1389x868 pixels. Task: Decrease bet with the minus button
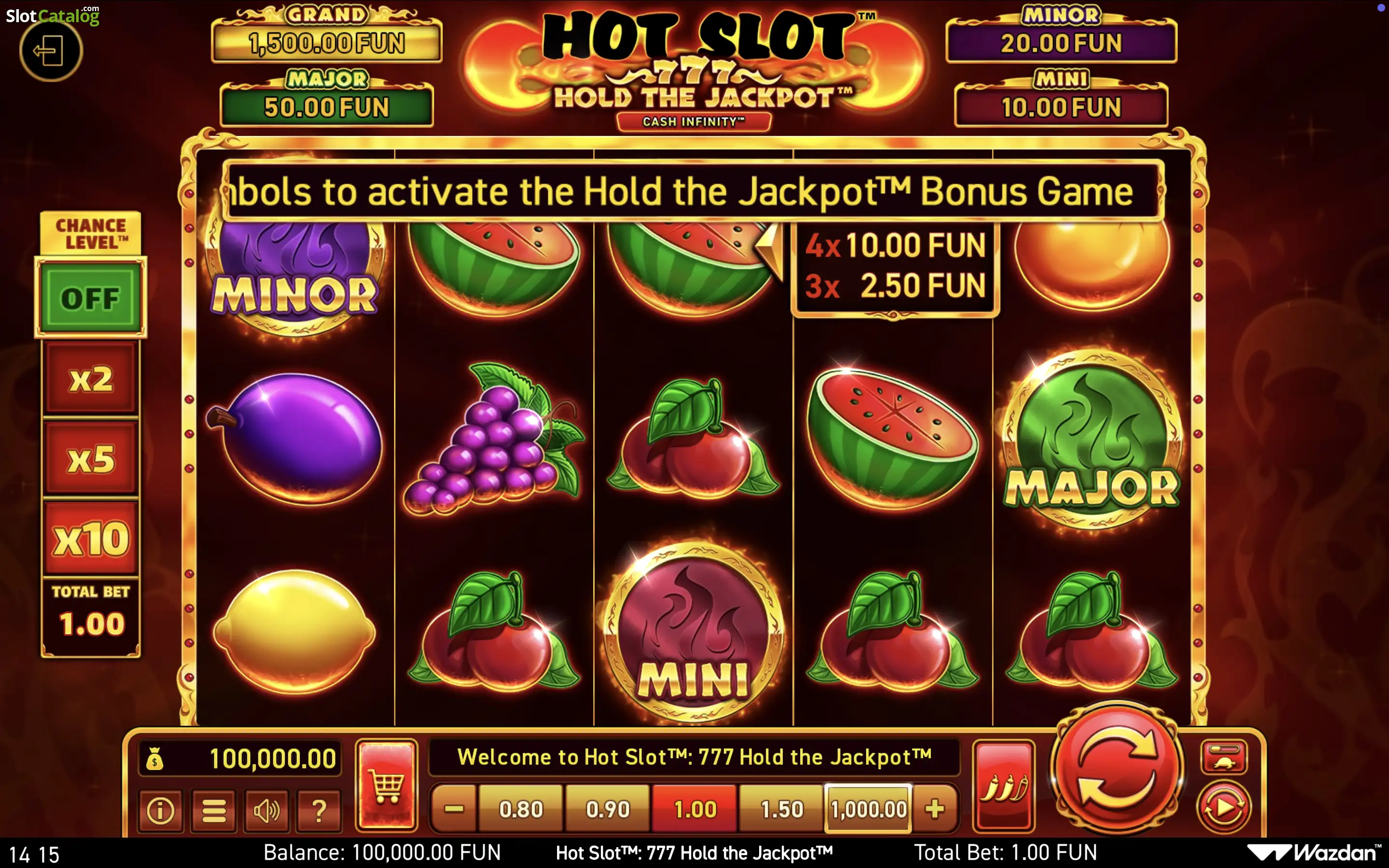[x=453, y=809]
